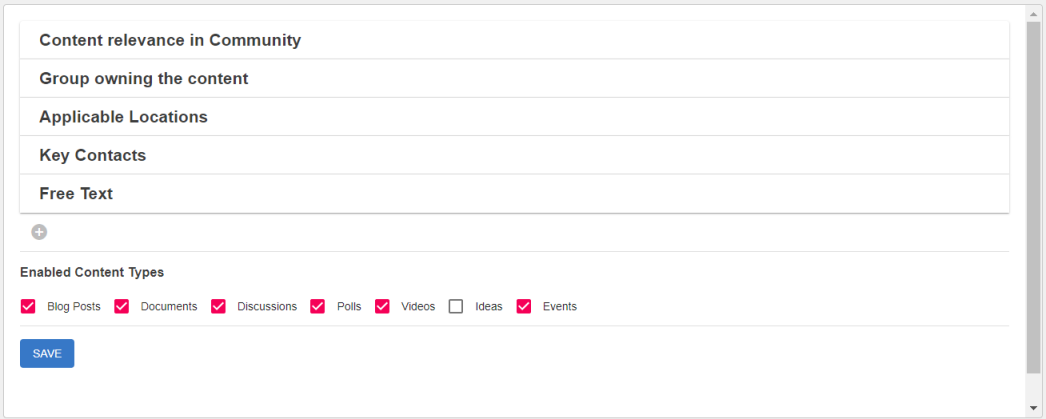Click the scrollbar down arrow
1046x419 pixels.
(x=1034, y=408)
